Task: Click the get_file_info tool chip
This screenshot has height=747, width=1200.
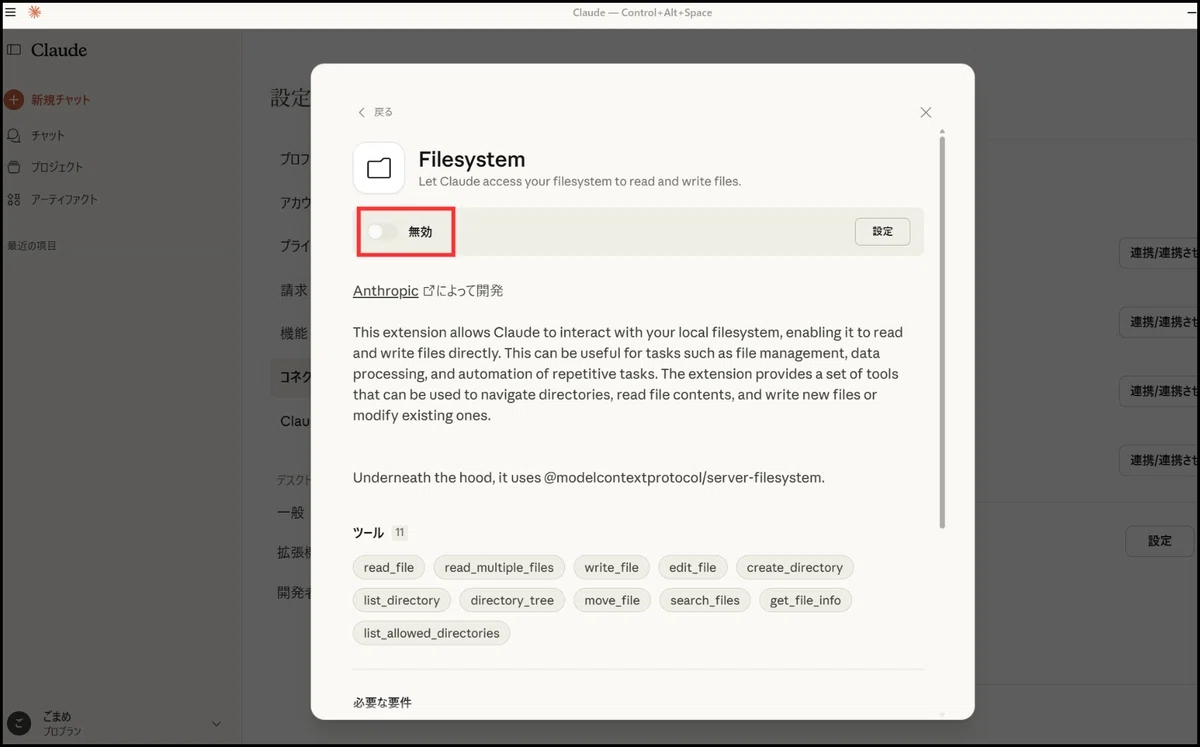Action: tap(806, 600)
